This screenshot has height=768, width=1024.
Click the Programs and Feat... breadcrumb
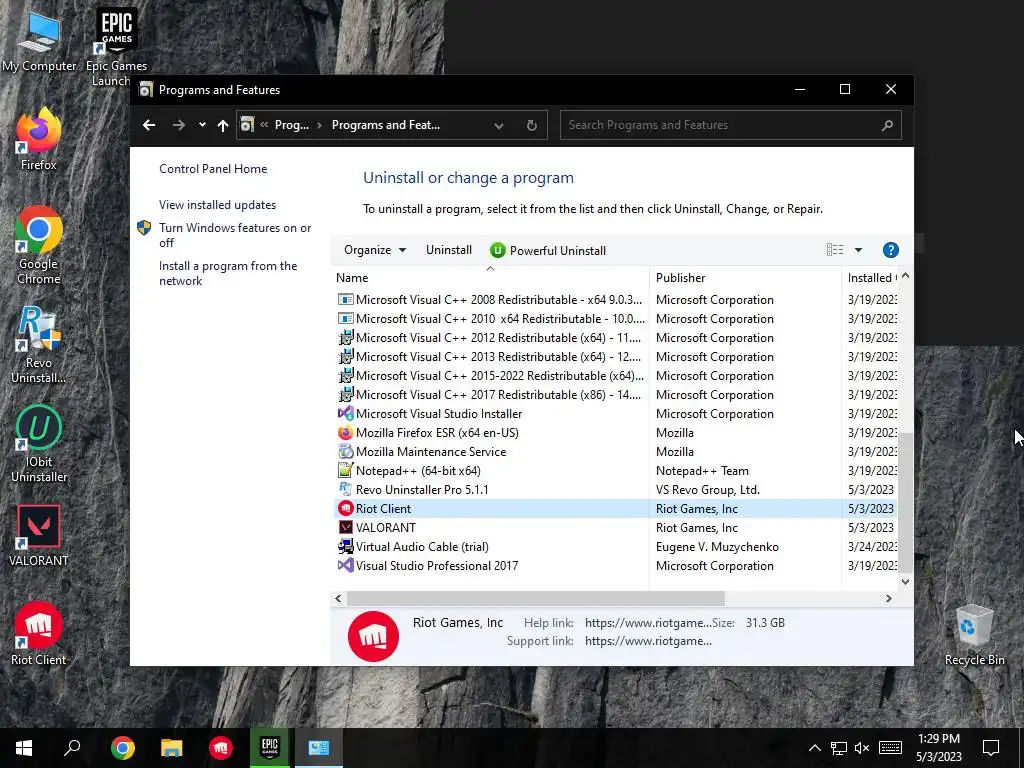click(x=386, y=125)
